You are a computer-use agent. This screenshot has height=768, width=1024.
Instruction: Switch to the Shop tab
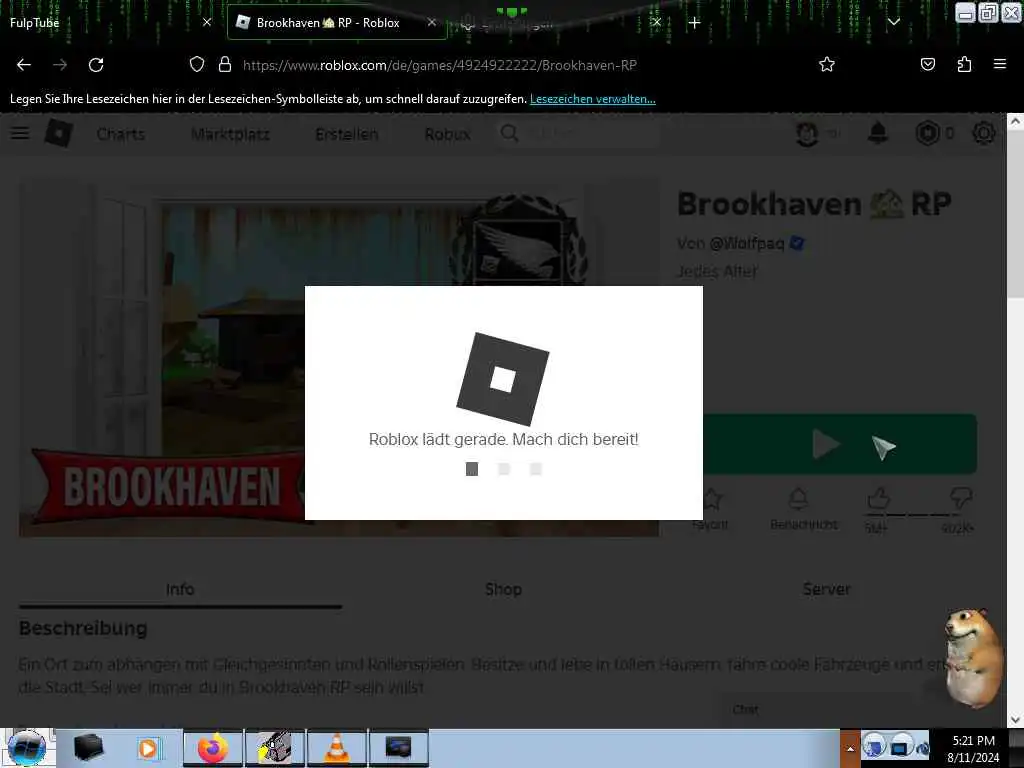tap(503, 589)
